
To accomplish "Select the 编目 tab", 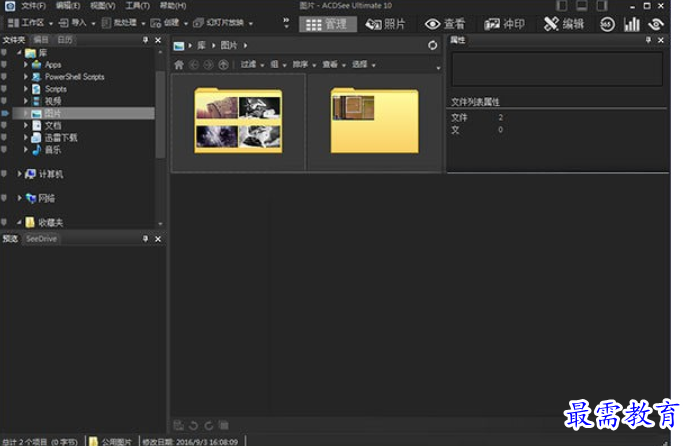I will 41,40.
